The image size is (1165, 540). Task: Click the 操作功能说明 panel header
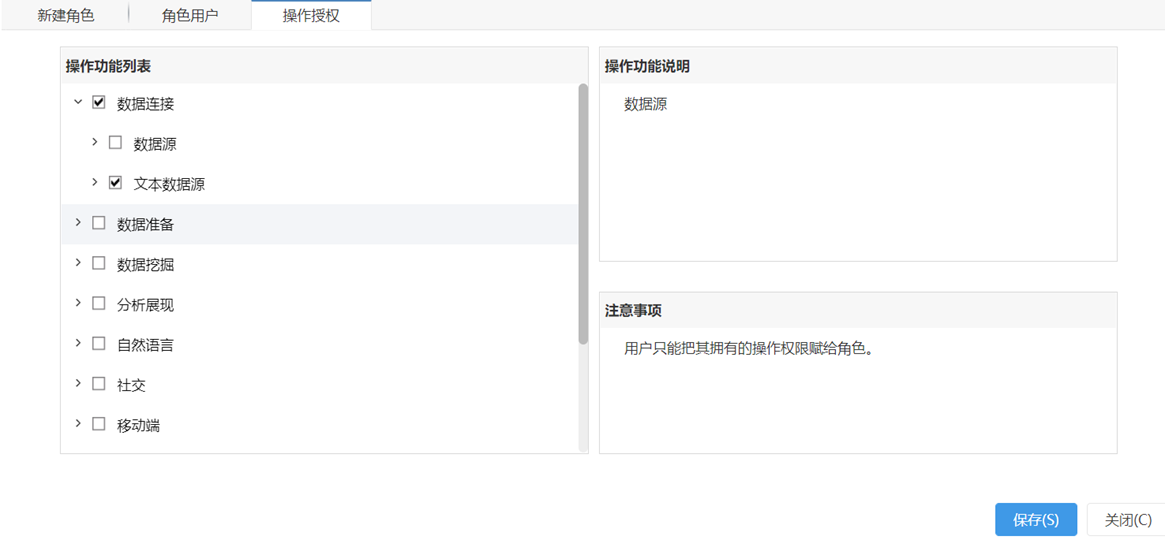point(858,66)
